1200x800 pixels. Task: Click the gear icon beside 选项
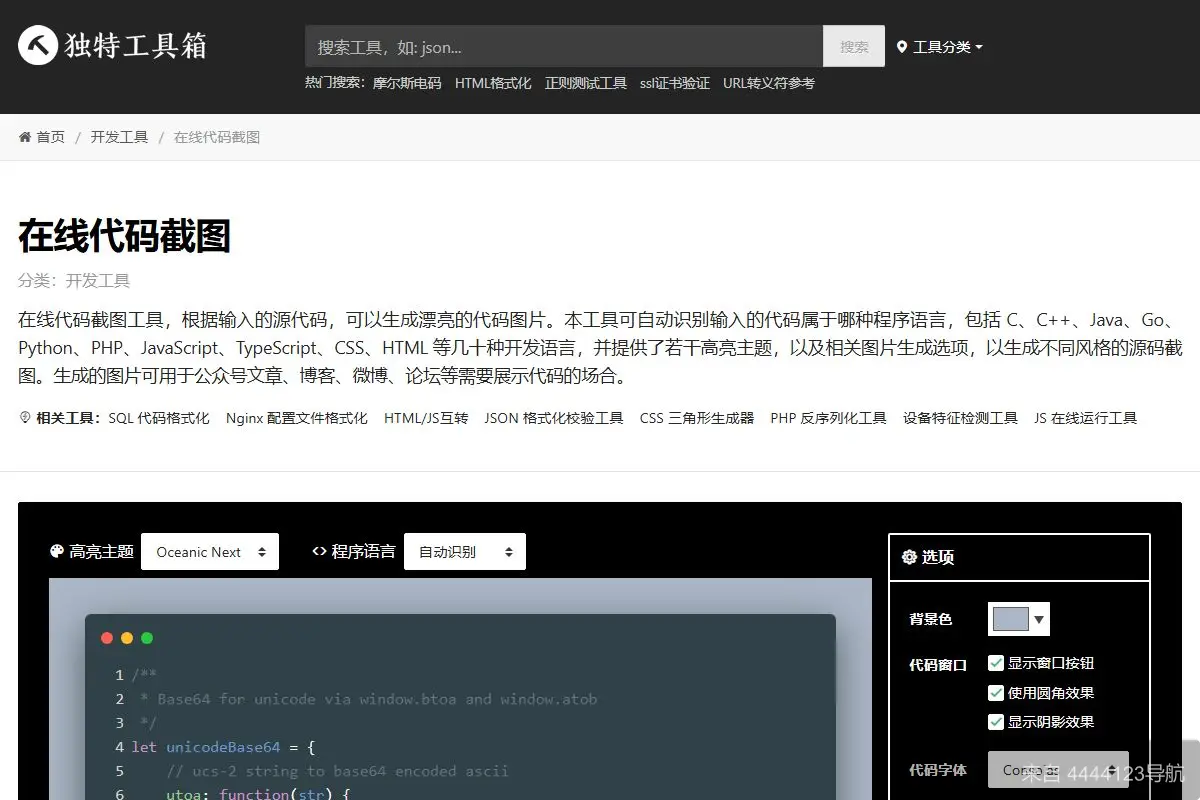coord(908,558)
